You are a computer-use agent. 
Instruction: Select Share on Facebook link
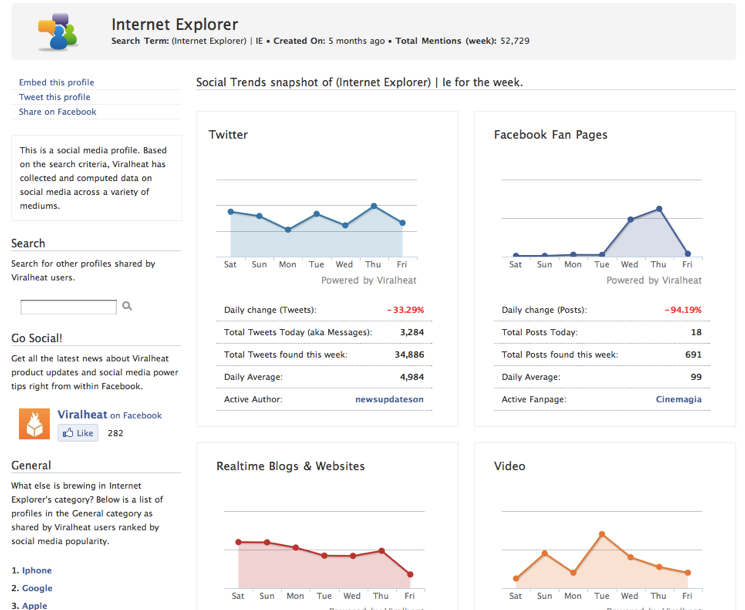pyautogui.click(x=57, y=112)
